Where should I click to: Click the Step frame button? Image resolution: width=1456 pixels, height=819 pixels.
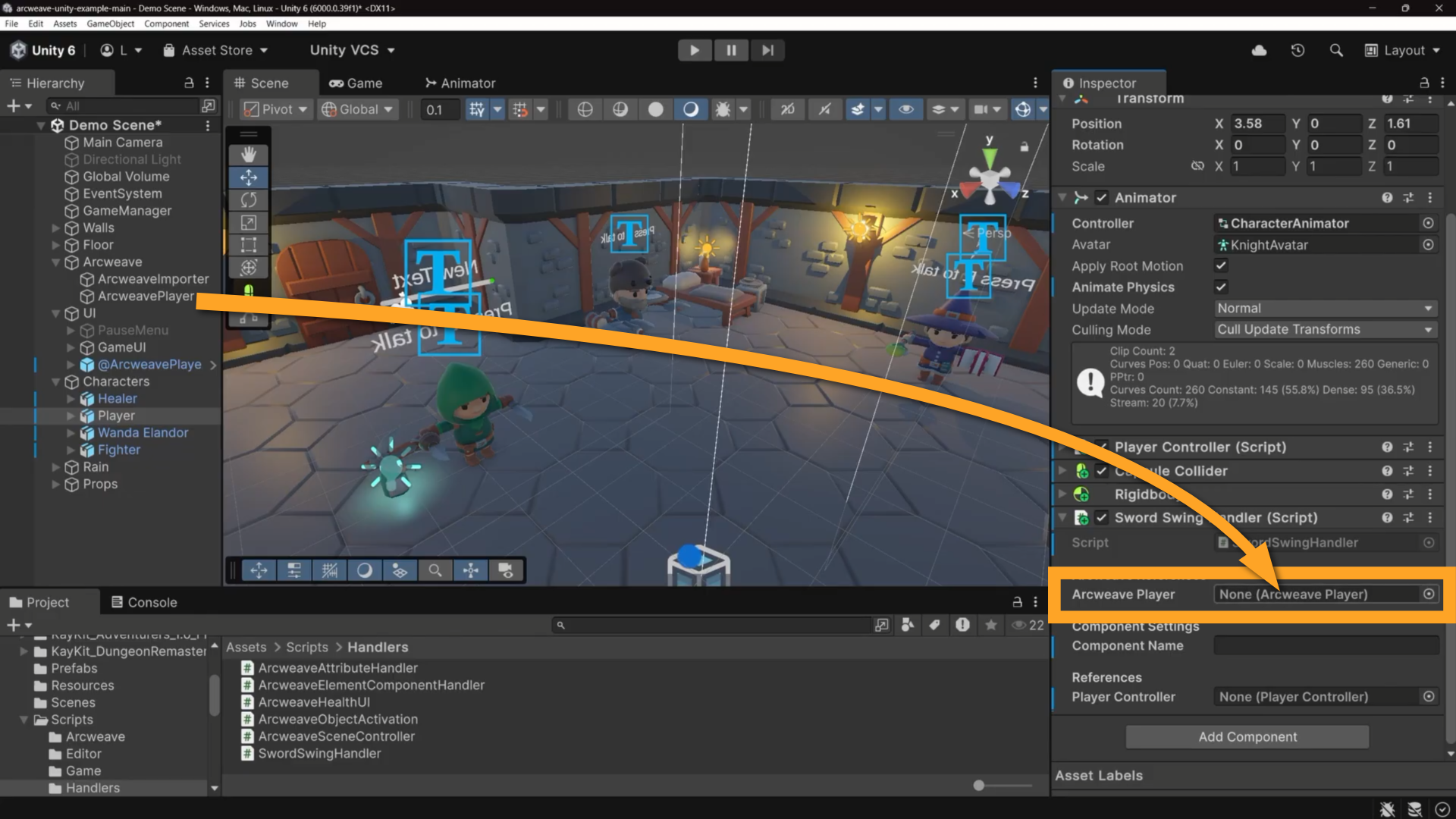(767, 50)
